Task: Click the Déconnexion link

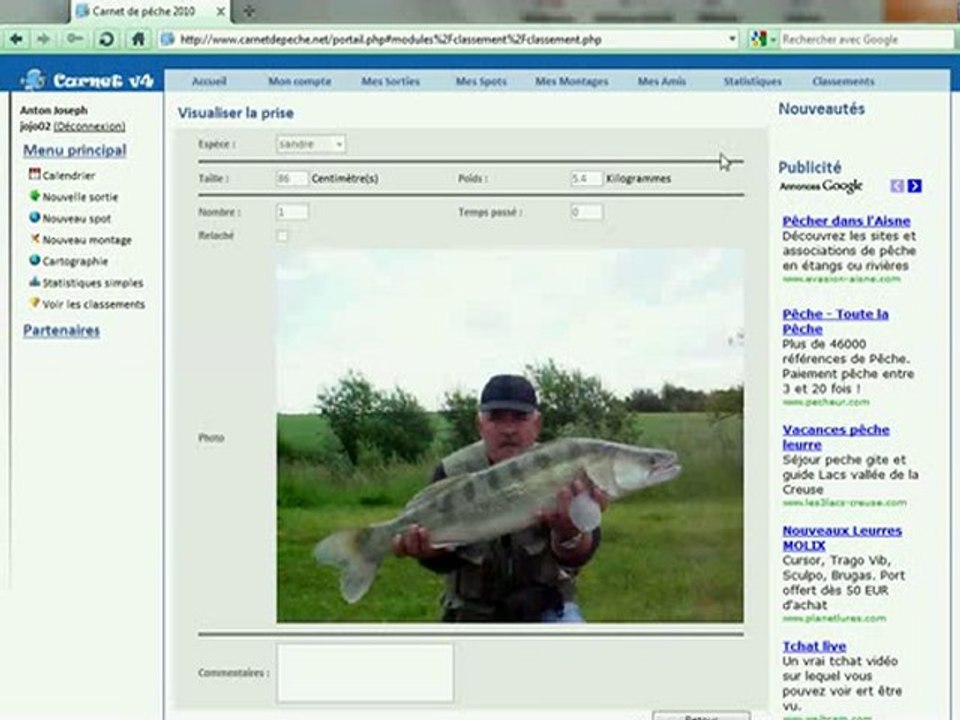Action: point(89,126)
